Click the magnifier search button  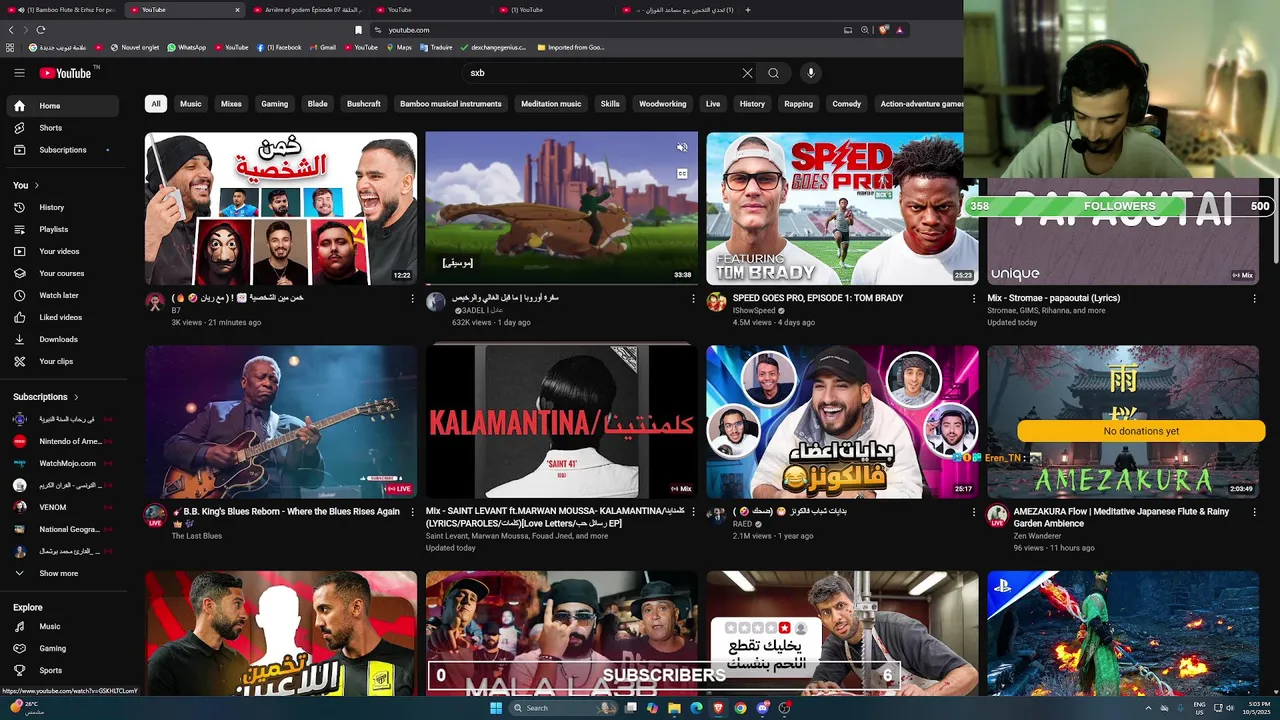tap(773, 73)
